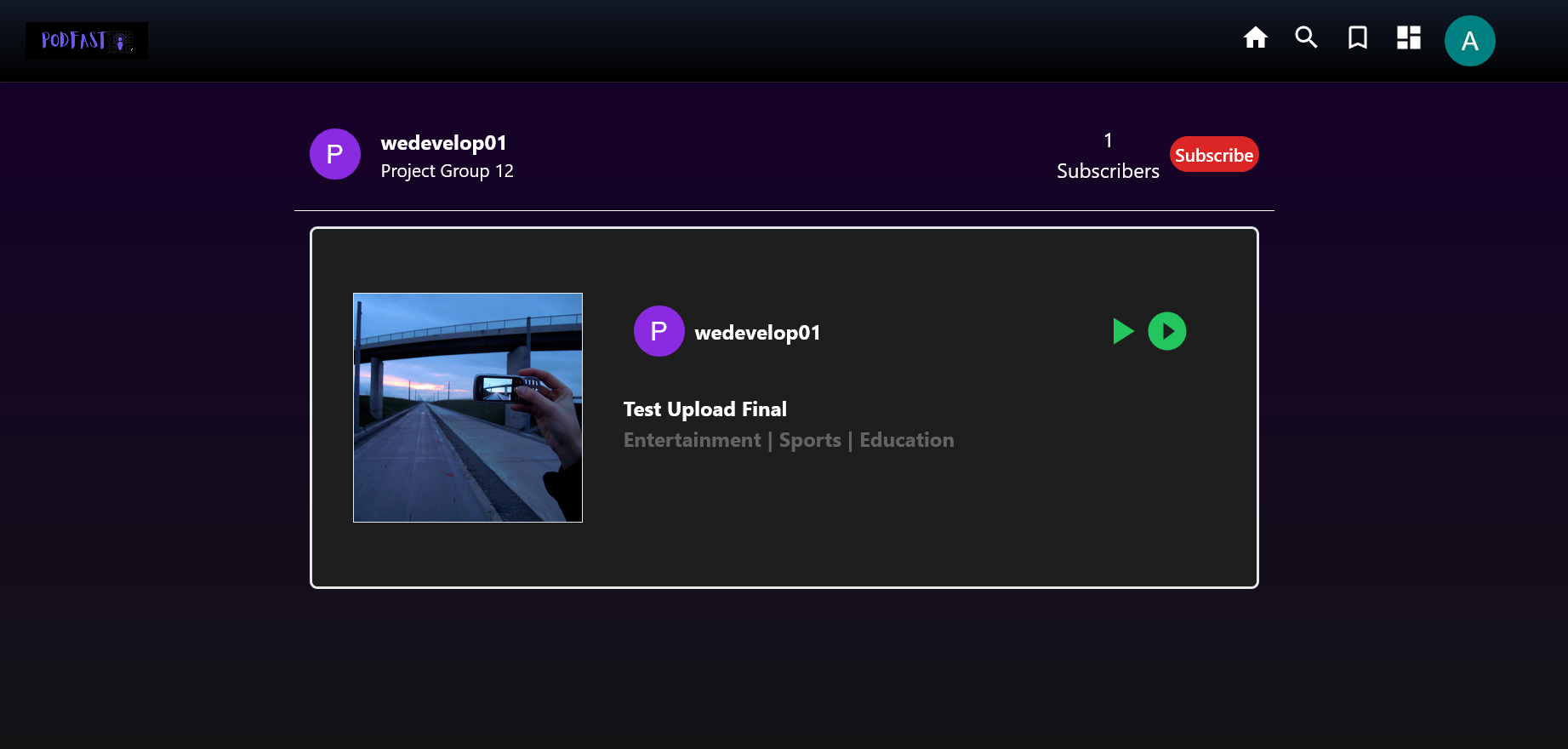
Task: Click the Subscribers label
Action: 1107,171
